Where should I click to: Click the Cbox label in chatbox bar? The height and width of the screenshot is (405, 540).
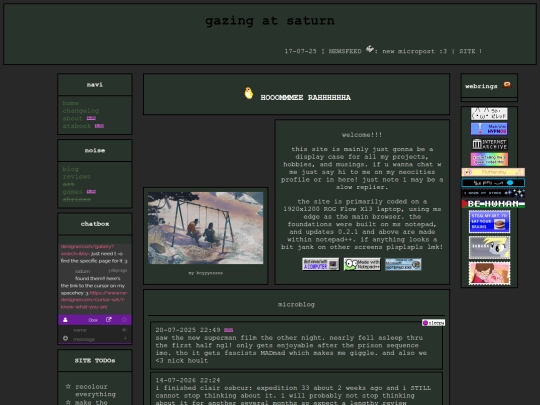93,320
